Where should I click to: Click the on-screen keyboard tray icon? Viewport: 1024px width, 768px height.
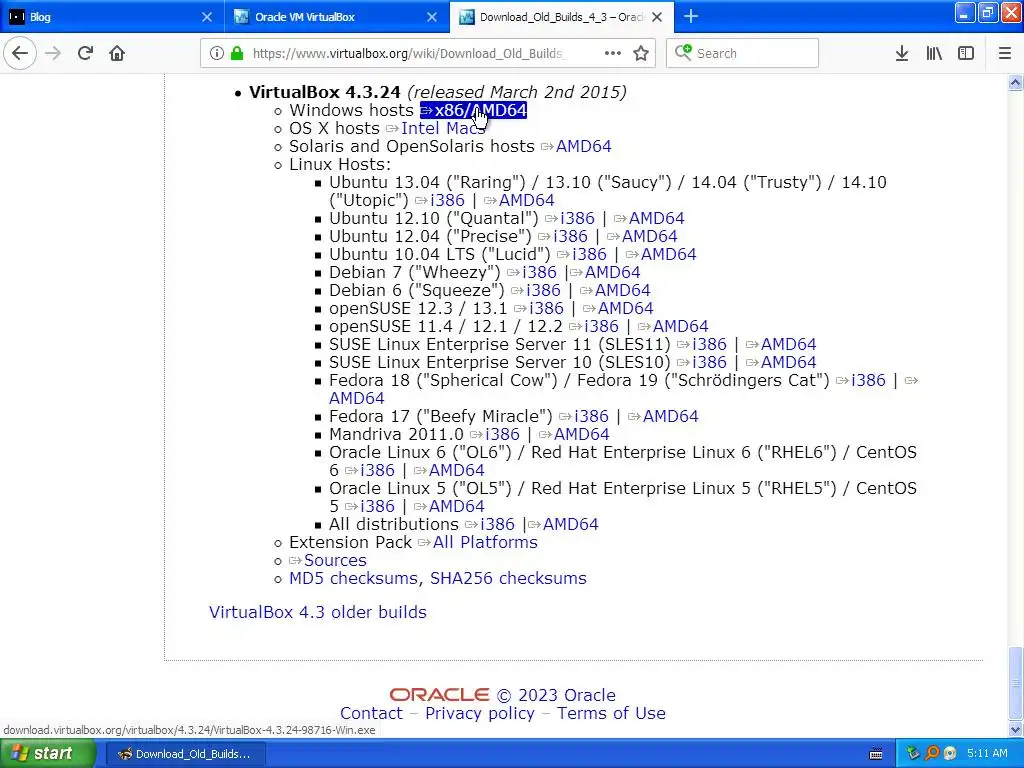(x=876, y=754)
